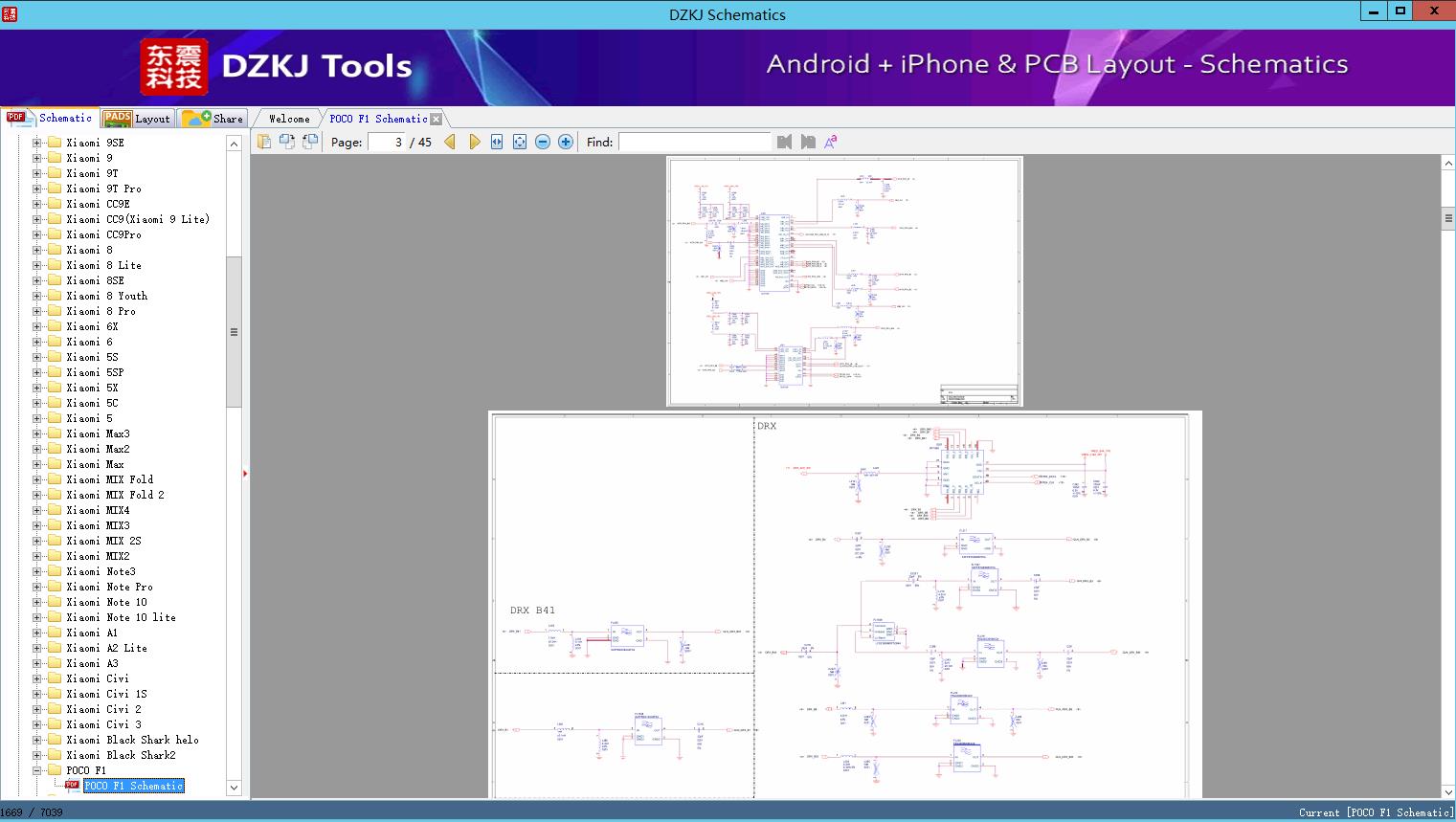The image size is (1456, 822).
Task: Go to the previous page
Action: coord(450,142)
